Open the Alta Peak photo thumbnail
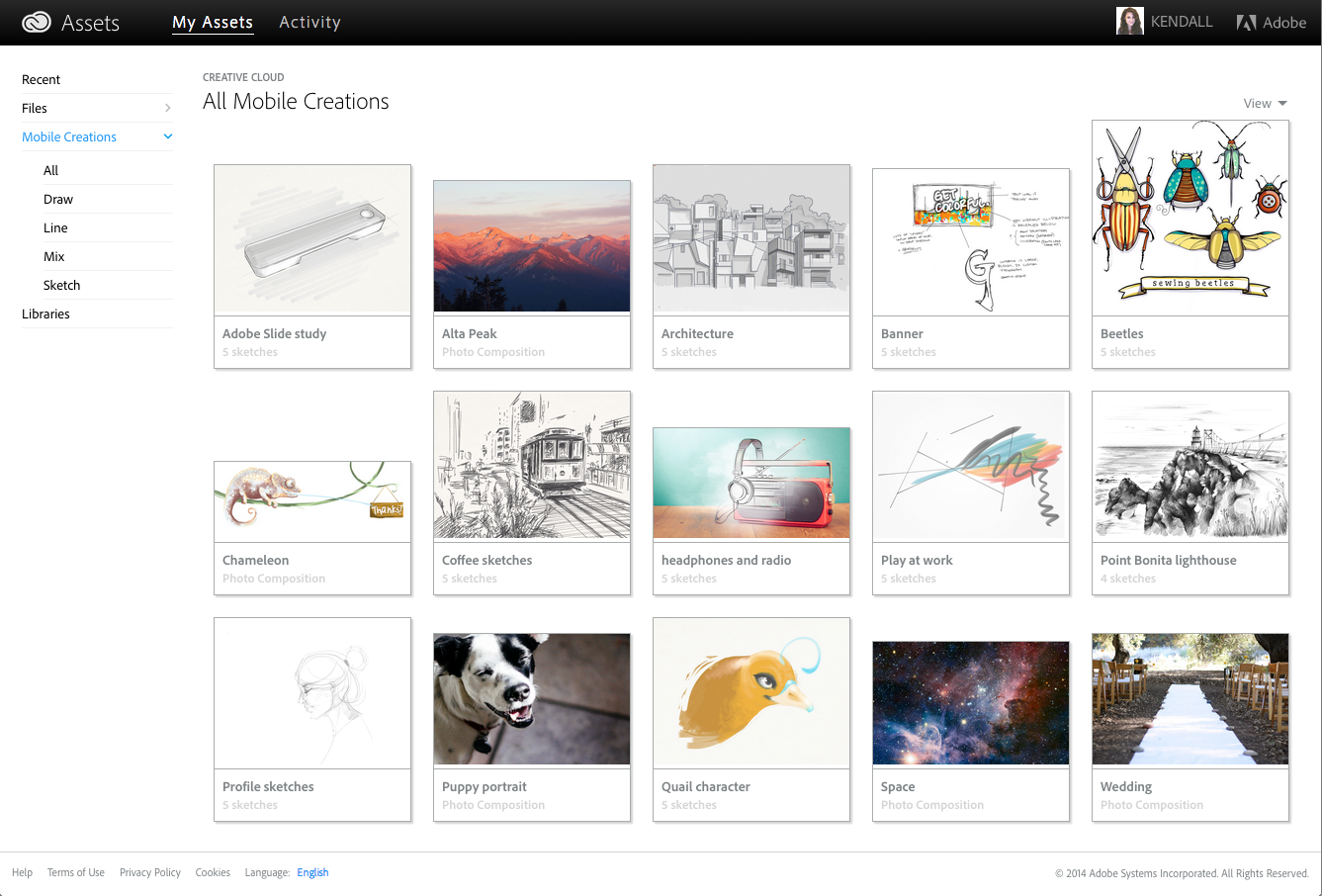The height and width of the screenshot is (896, 1322). (532, 246)
